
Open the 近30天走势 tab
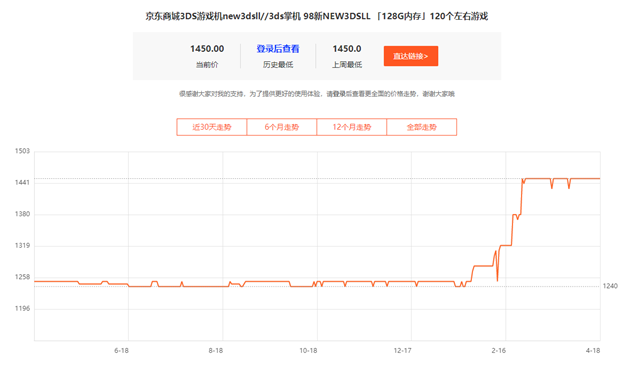pyautogui.click(x=212, y=127)
